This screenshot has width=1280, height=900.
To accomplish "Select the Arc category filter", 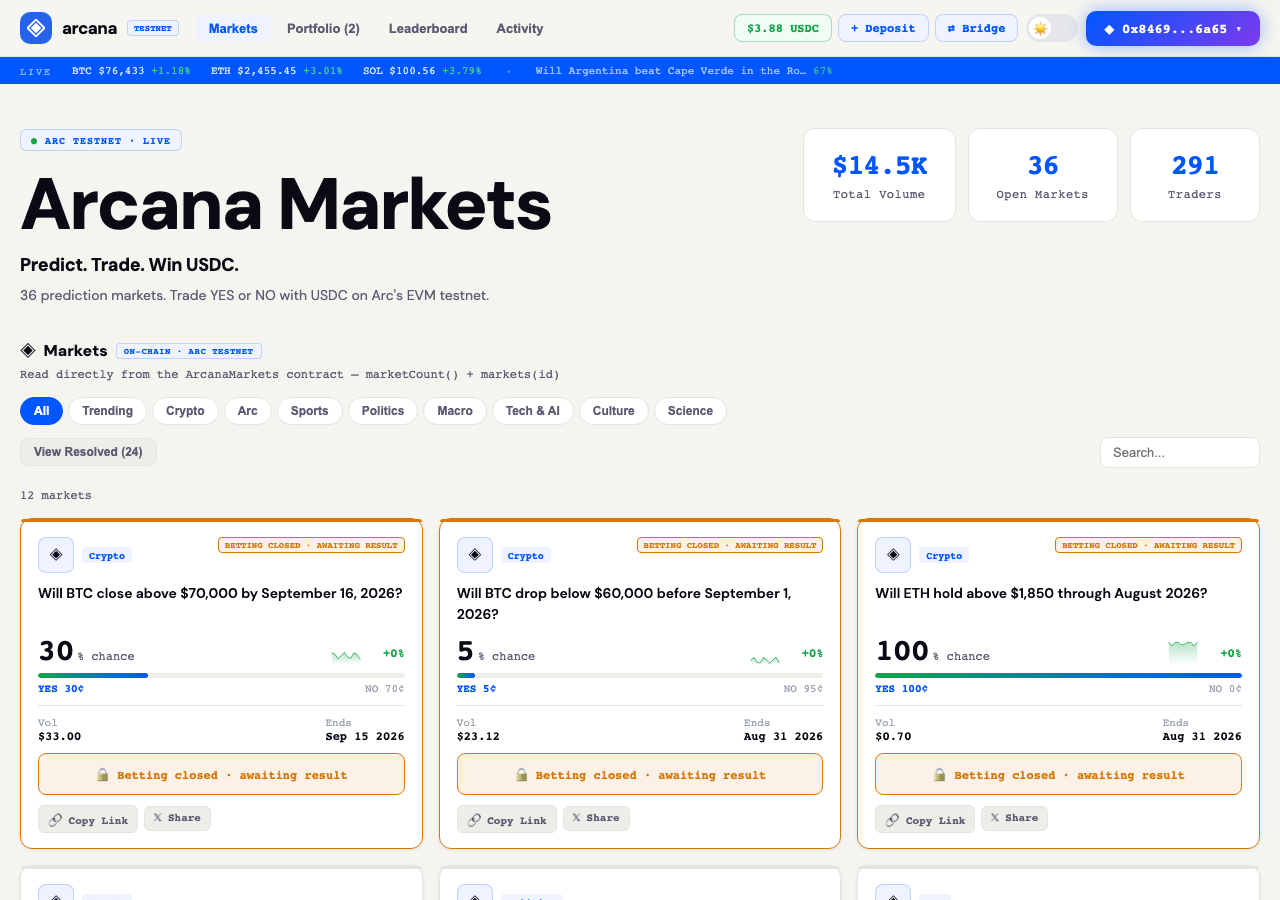I will click(248, 411).
